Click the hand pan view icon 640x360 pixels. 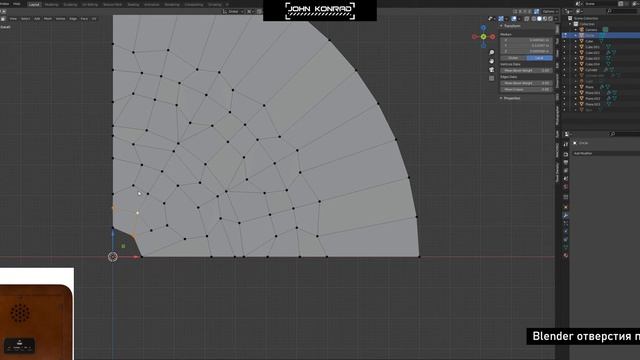click(491, 61)
